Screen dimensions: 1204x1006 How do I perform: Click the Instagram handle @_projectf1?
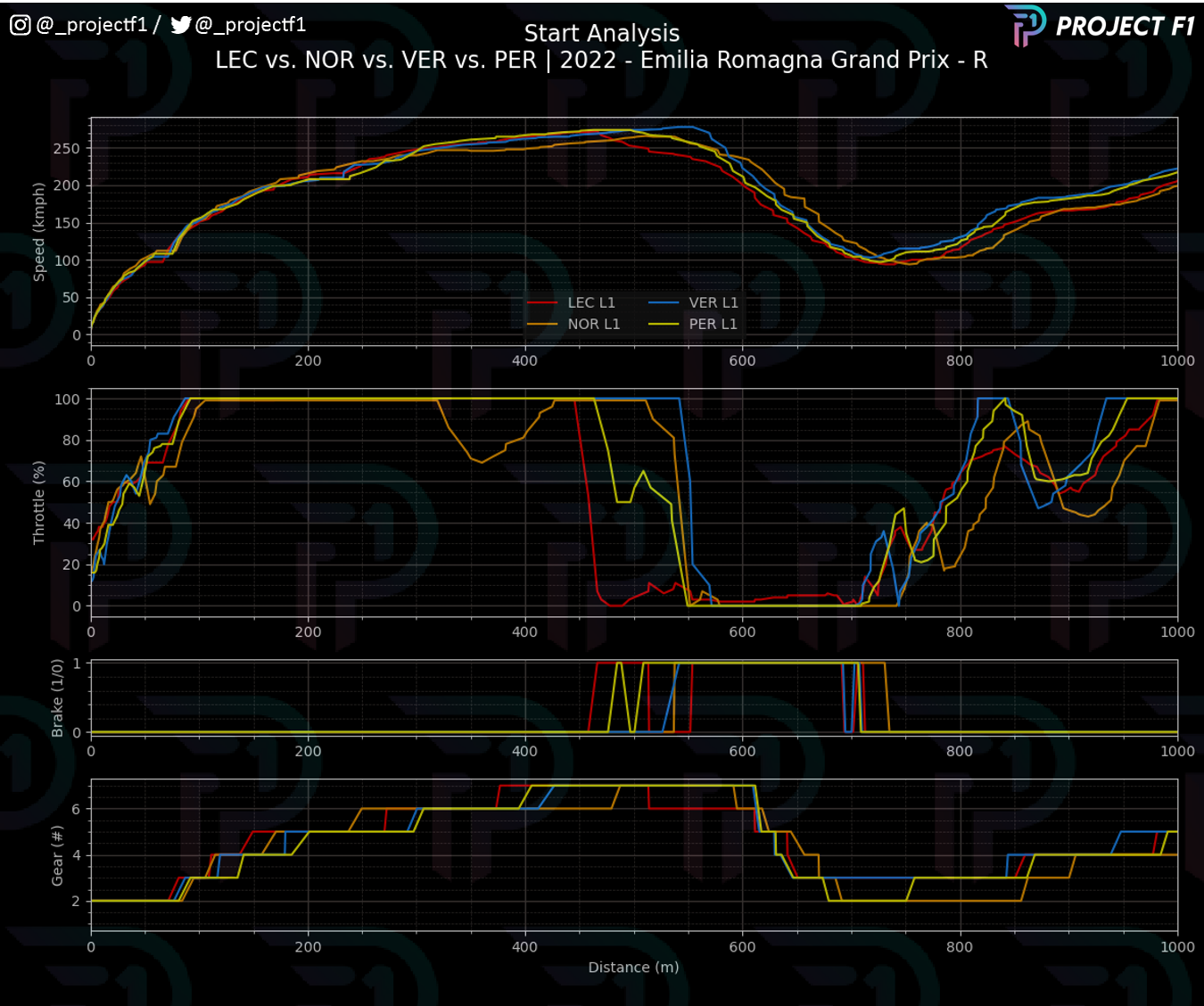91,25
